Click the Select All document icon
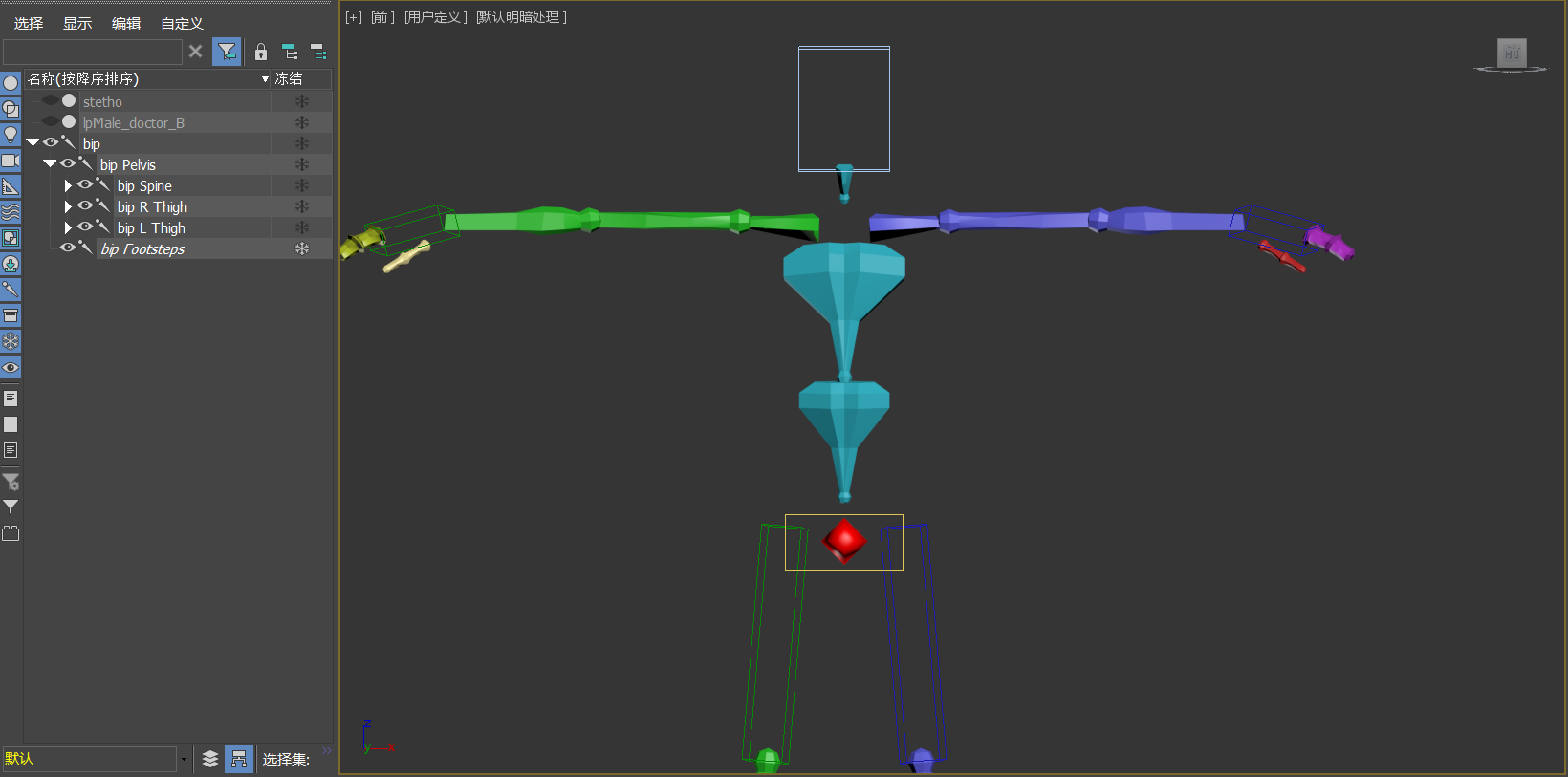The height and width of the screenshot is (777, 1568). [x=11, y=399]
